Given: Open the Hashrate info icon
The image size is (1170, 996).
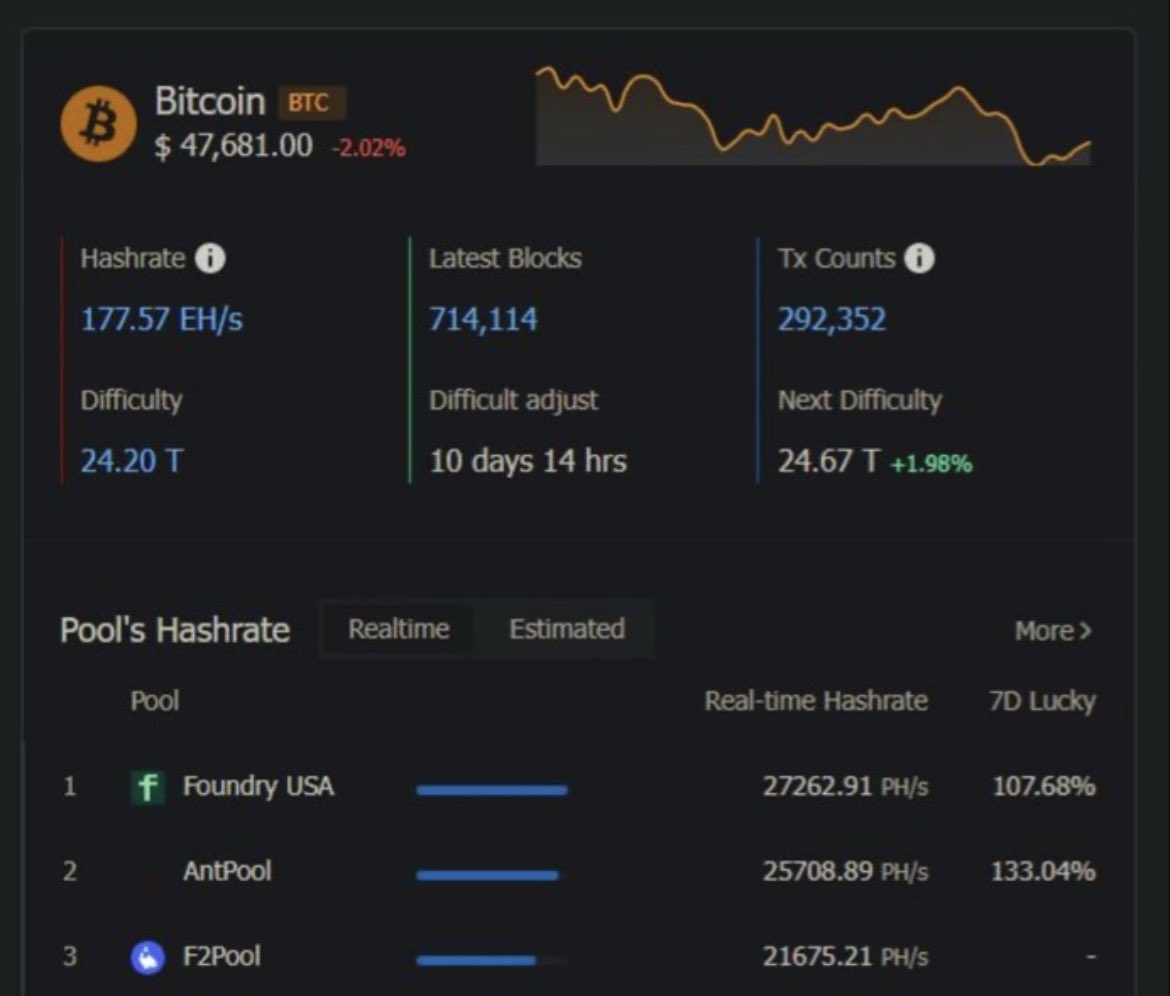Looking at the screenshot, I should click(x=210, y=259).
